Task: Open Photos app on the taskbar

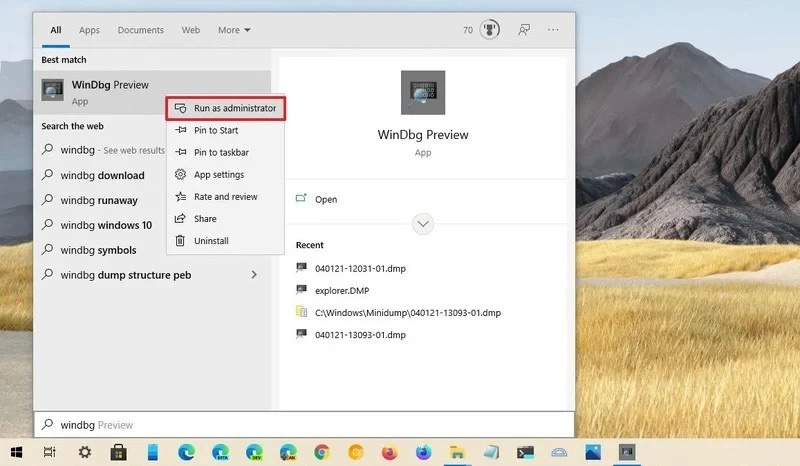Action: click(x=593, y=452)
